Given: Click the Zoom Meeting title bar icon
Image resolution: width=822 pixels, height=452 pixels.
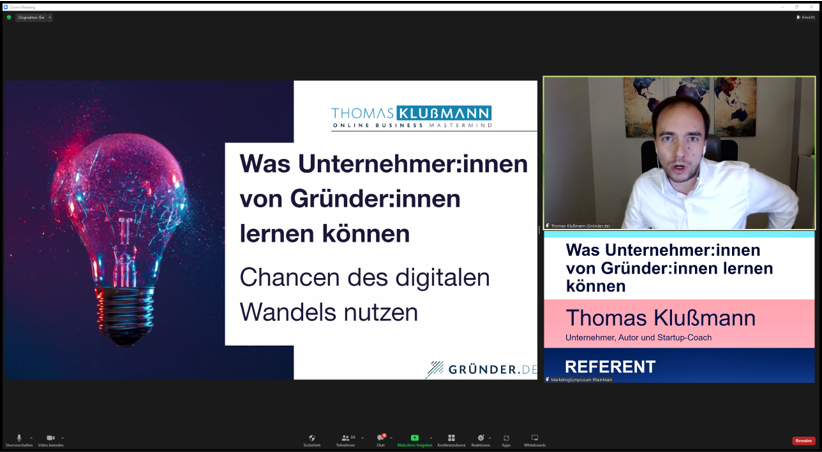Looking at the screenshot, I should tap(6, 7).
